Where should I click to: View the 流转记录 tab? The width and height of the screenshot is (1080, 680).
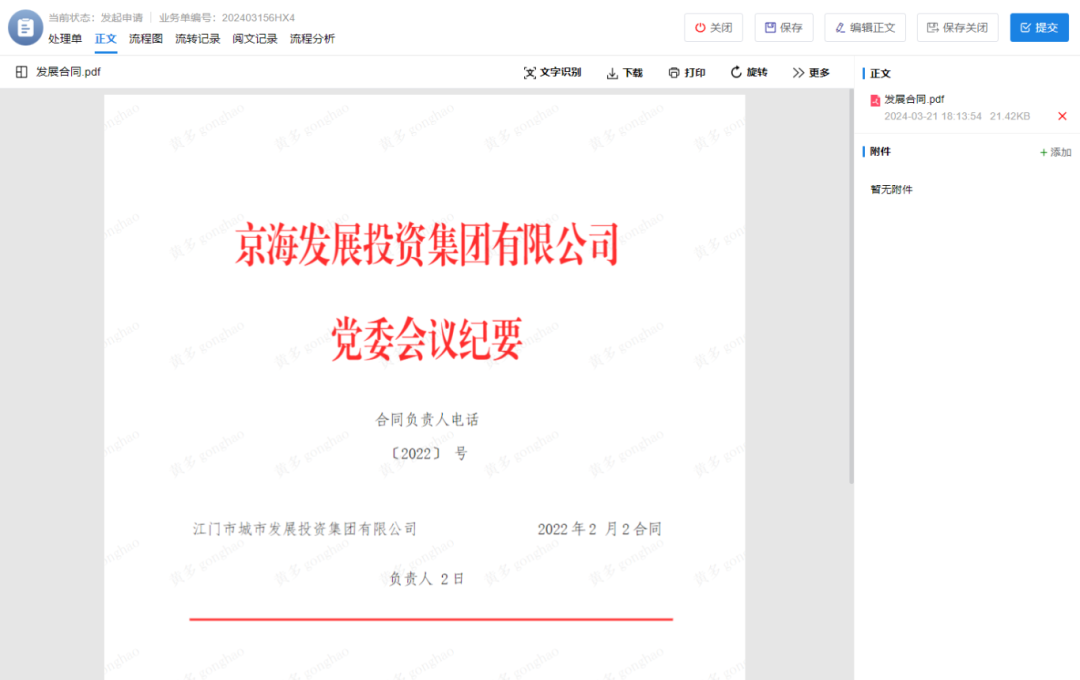point(198,39)
